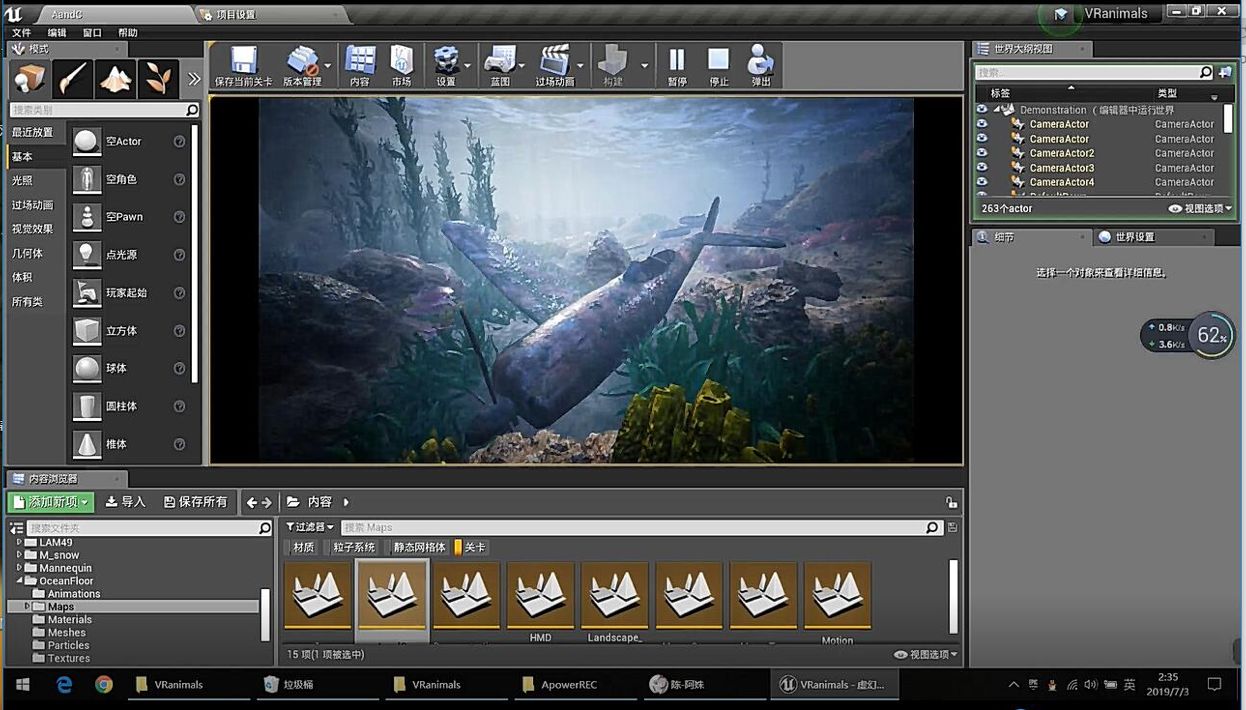Toggle the 材质 filter chip
Viewport: 1246px width, 710px height.
click(x=303, y=547)
